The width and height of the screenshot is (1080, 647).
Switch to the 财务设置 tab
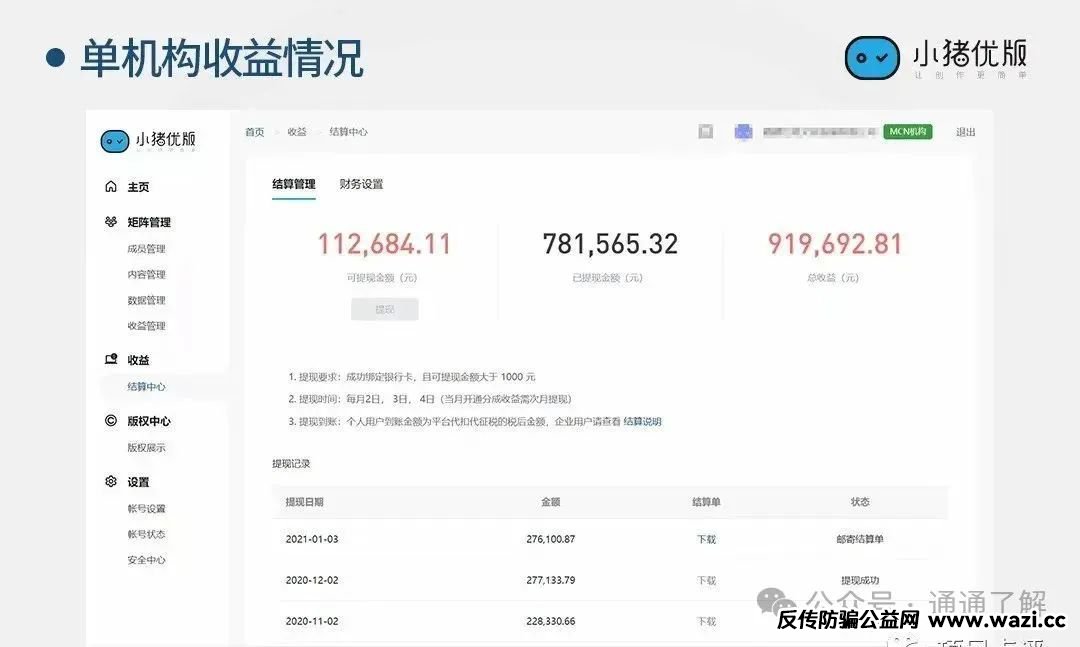[361, 184]
